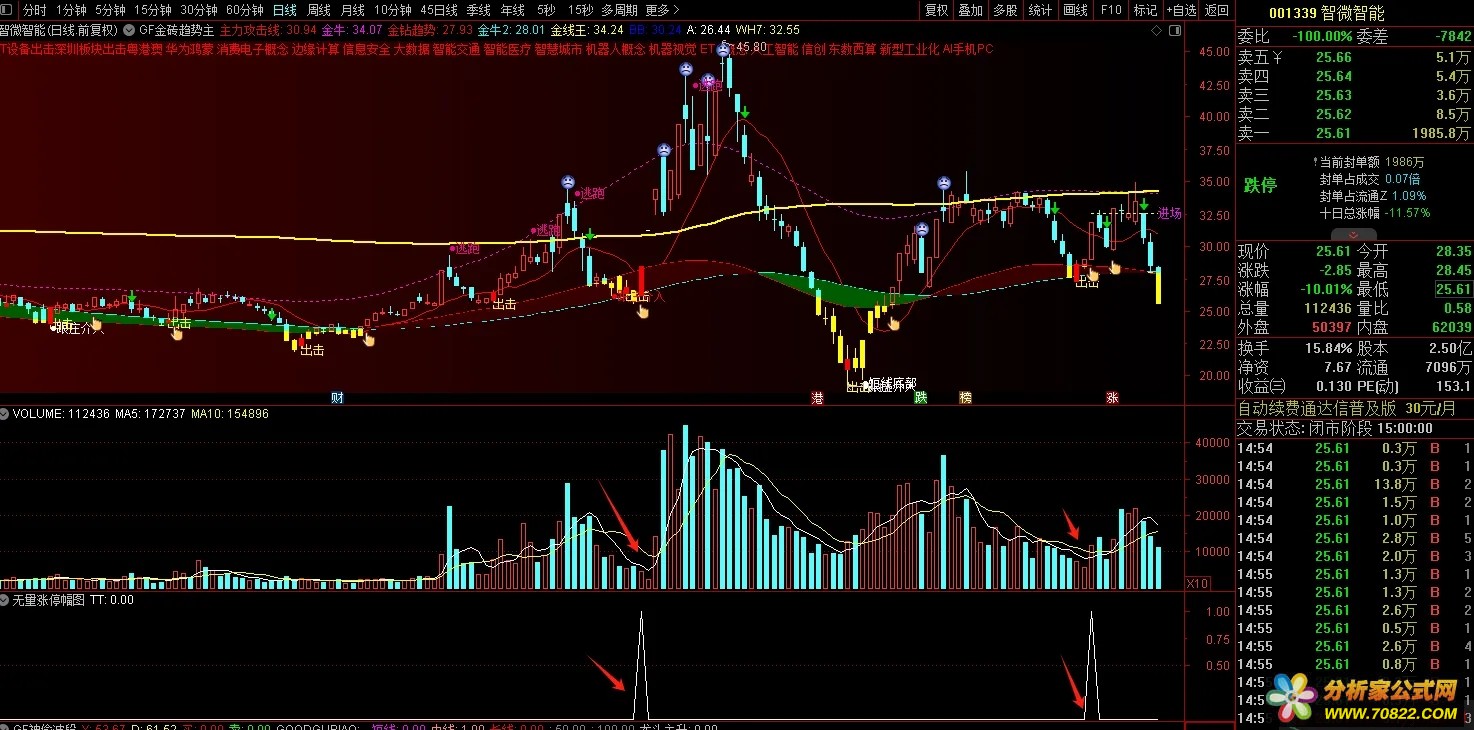Select the 30分钟 period tab

pyautogui.click(x=198, y=10)
